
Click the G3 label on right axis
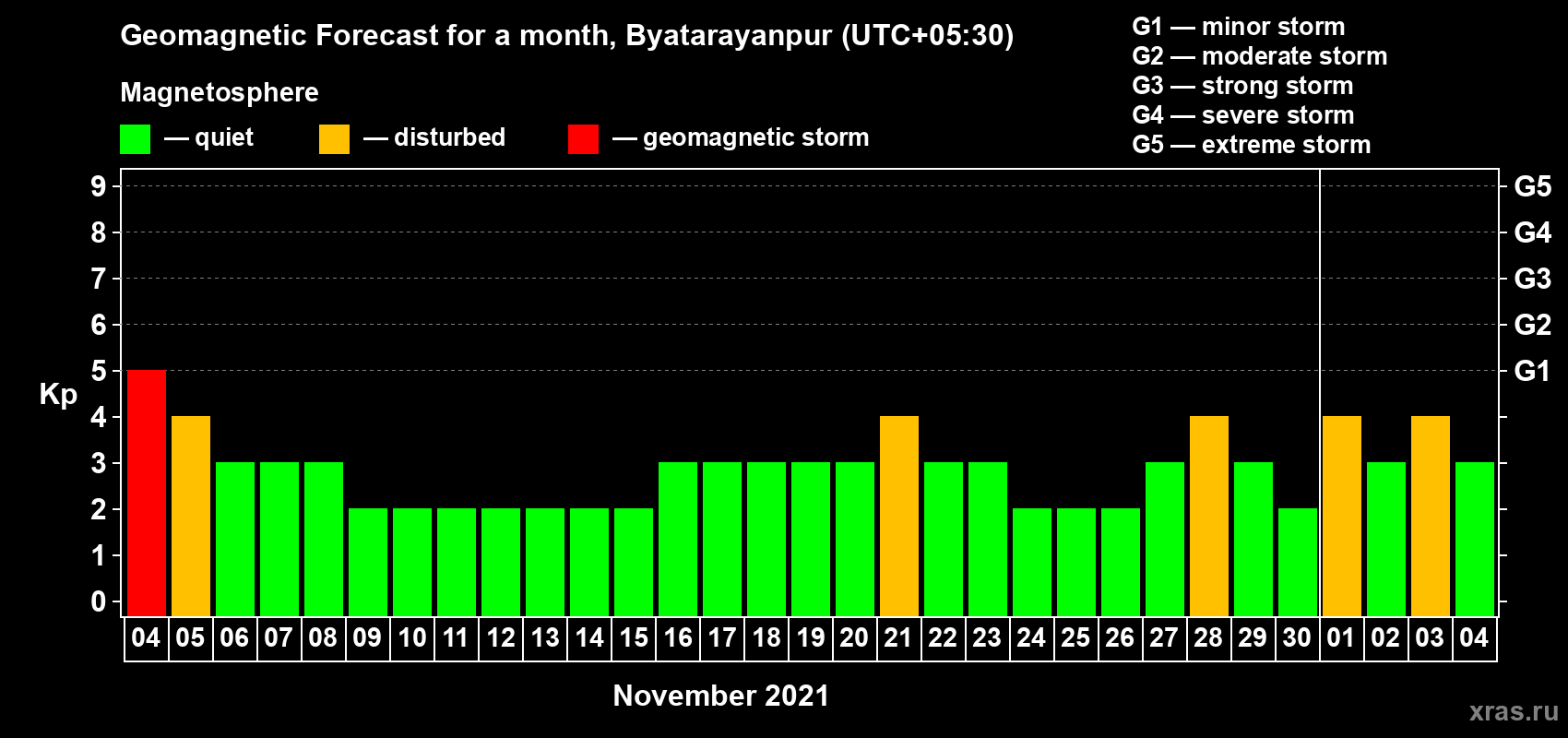coord(1533,279)
